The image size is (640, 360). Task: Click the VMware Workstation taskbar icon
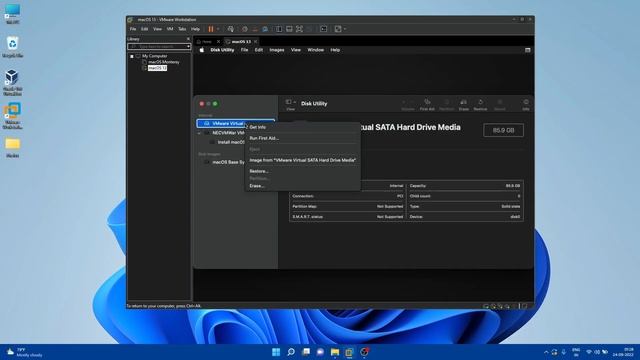click(349, 352)
